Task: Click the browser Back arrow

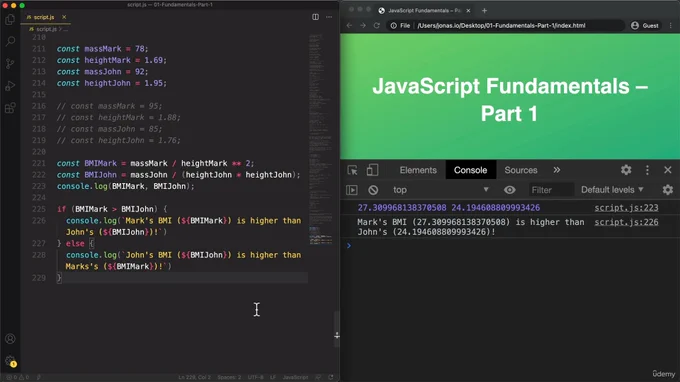Action: pos(350,26)
